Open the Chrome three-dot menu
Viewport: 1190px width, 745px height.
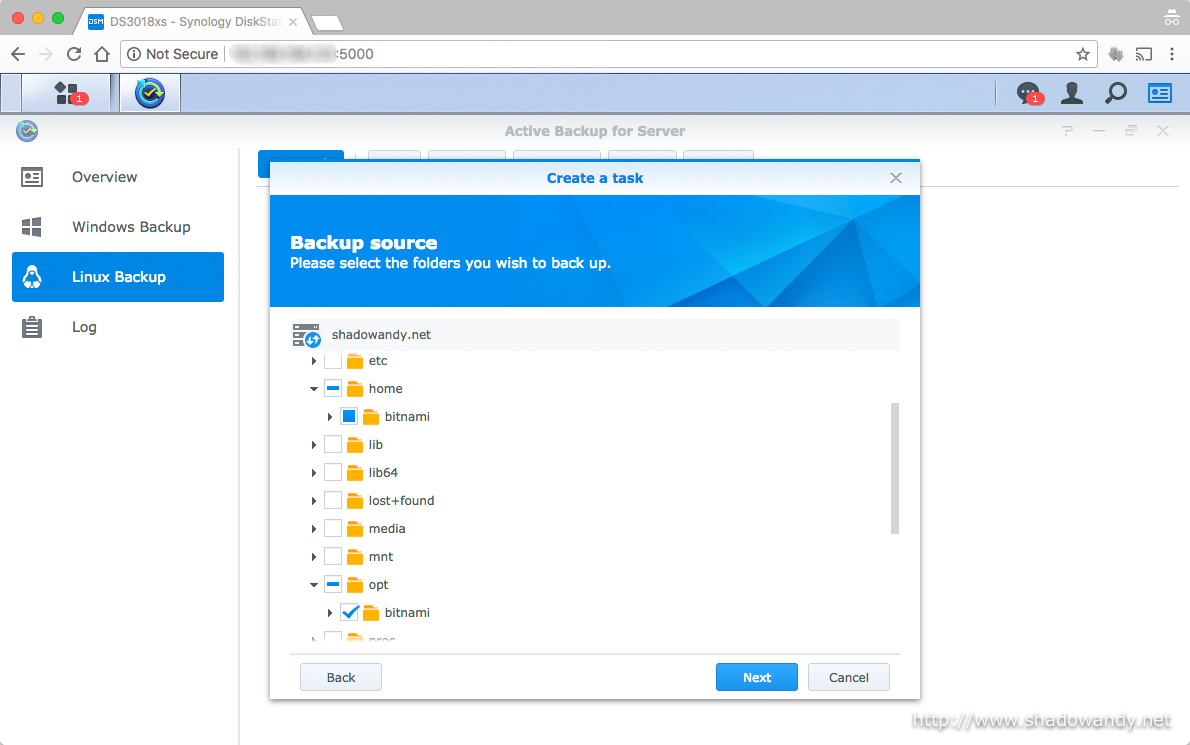point(1172,54)
